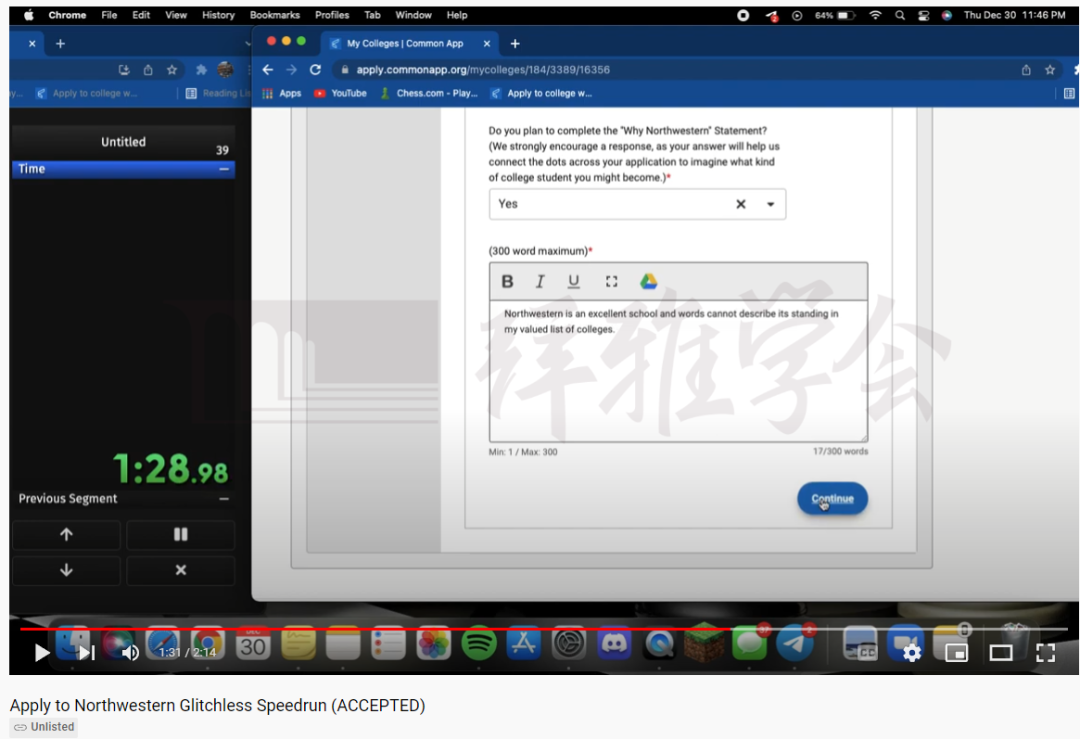
Task: Open the Chess.com bookmark
Action: [428, 93]
